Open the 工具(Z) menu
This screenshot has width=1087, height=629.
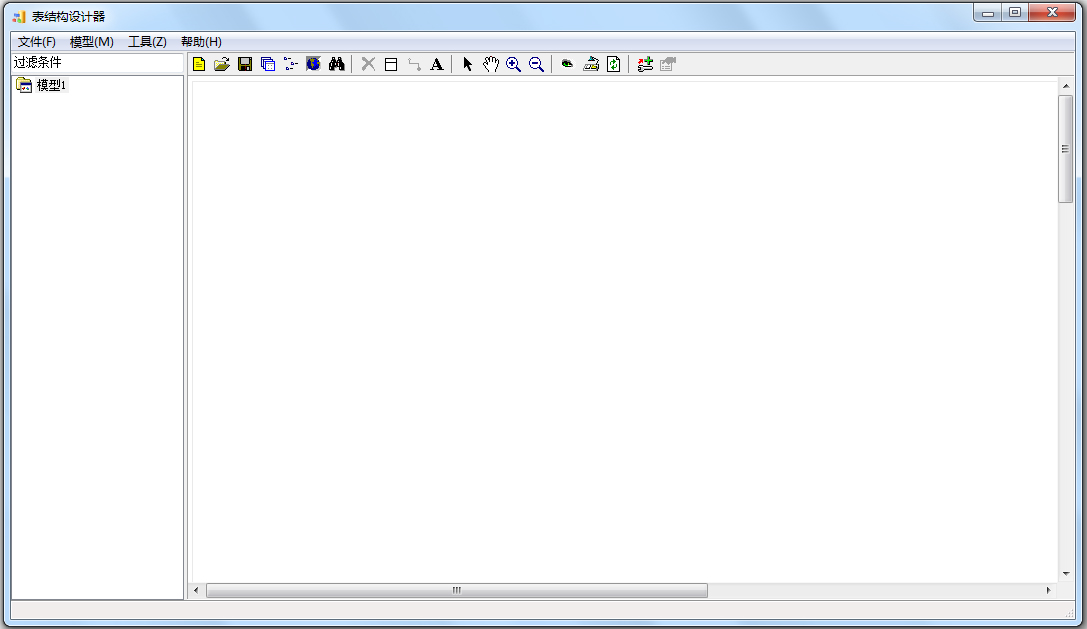click(x=147, y=42)
